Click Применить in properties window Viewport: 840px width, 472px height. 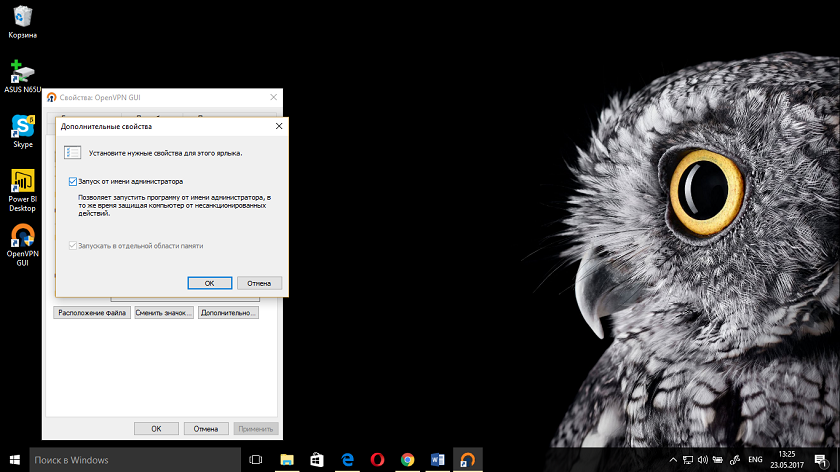[x=256, y=429]
